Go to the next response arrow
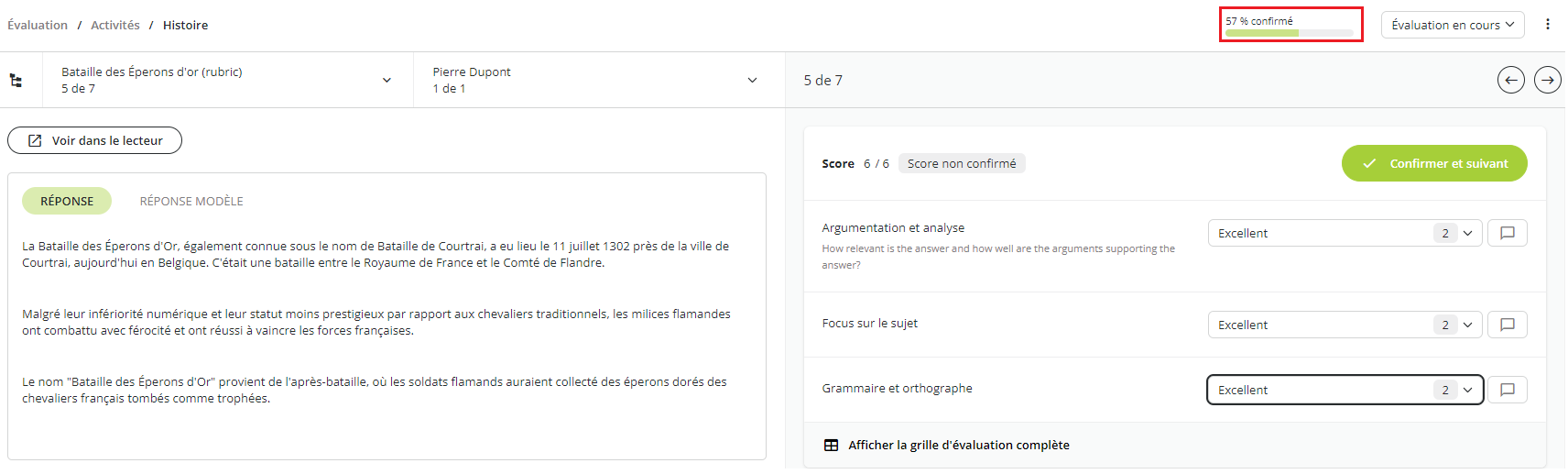The height and width of the screenshot is (474, 1568). pos(1548,80)
